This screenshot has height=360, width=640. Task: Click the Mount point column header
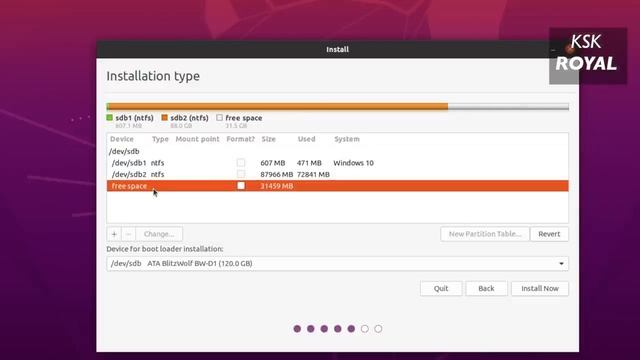[197, 139]
